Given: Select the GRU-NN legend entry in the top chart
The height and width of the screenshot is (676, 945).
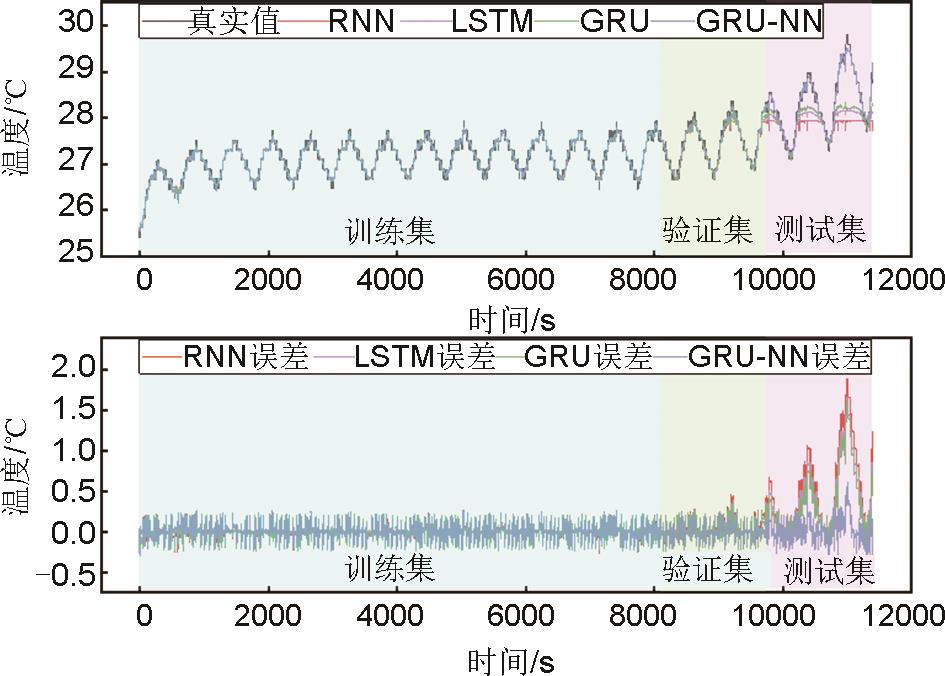Looking at the screenshot, I should pos(758,22).
